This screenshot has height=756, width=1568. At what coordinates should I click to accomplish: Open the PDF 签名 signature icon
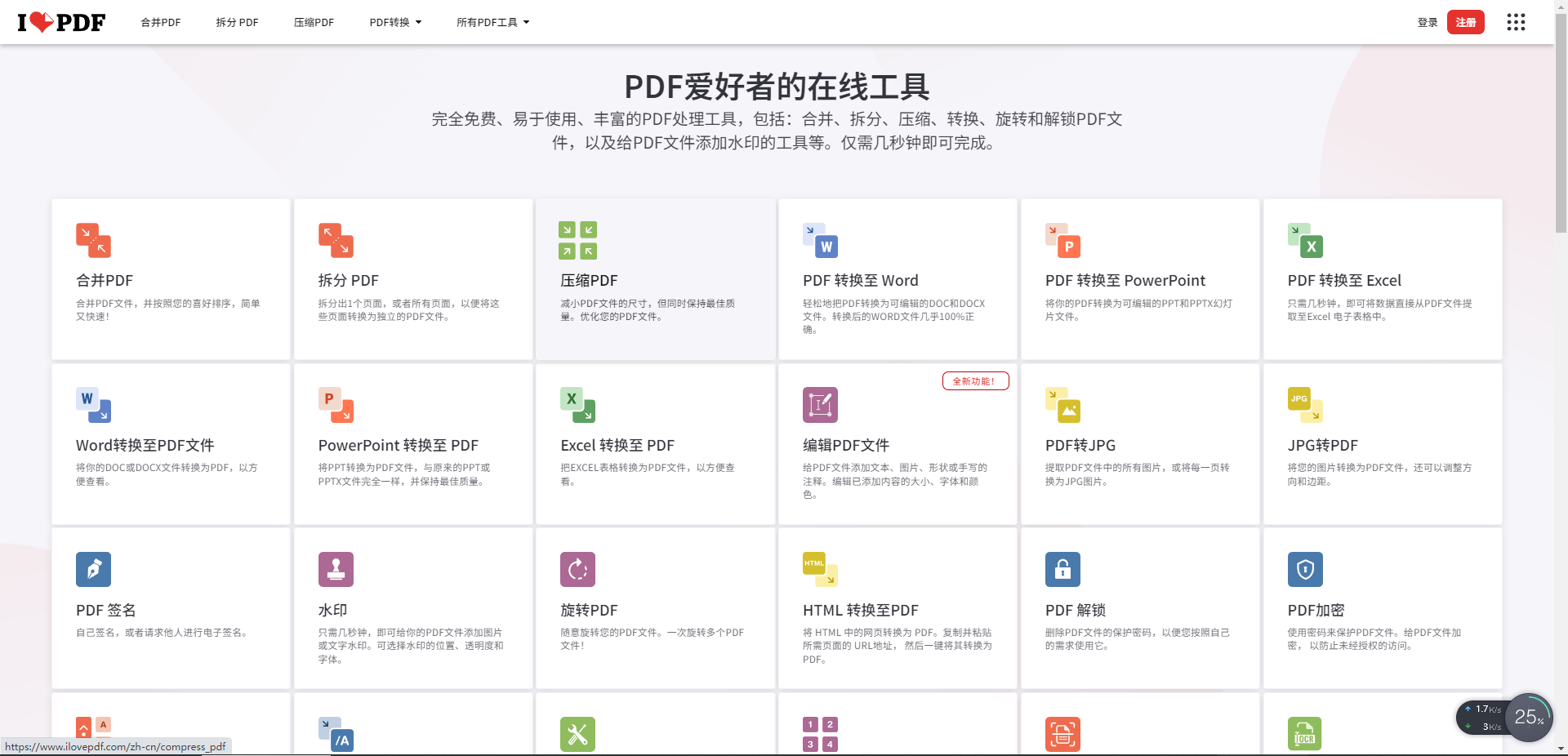point(93,570)
